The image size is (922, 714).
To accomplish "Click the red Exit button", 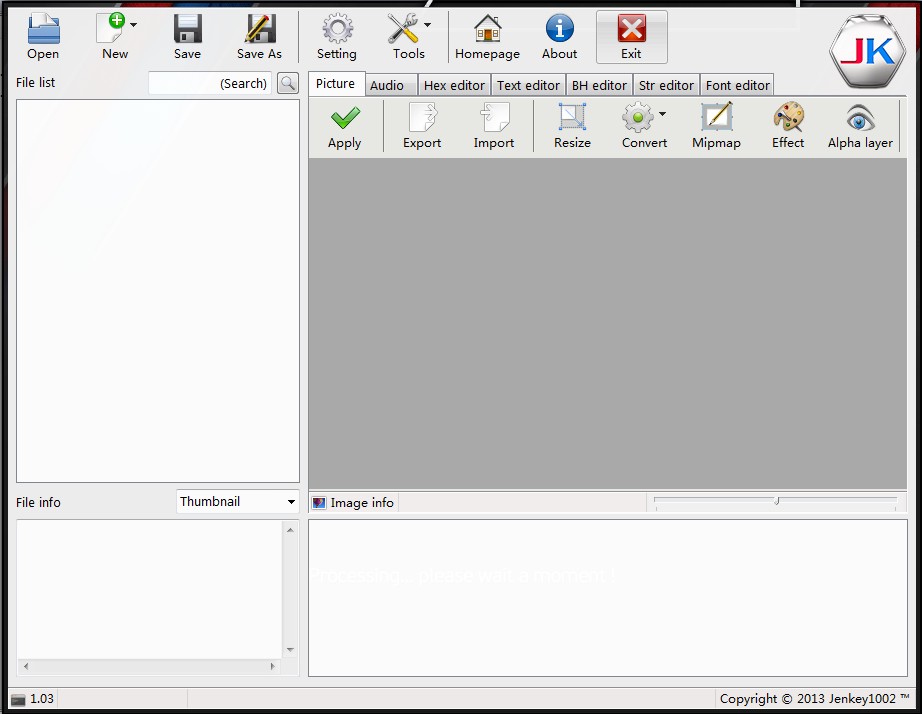I will [632, 36].
